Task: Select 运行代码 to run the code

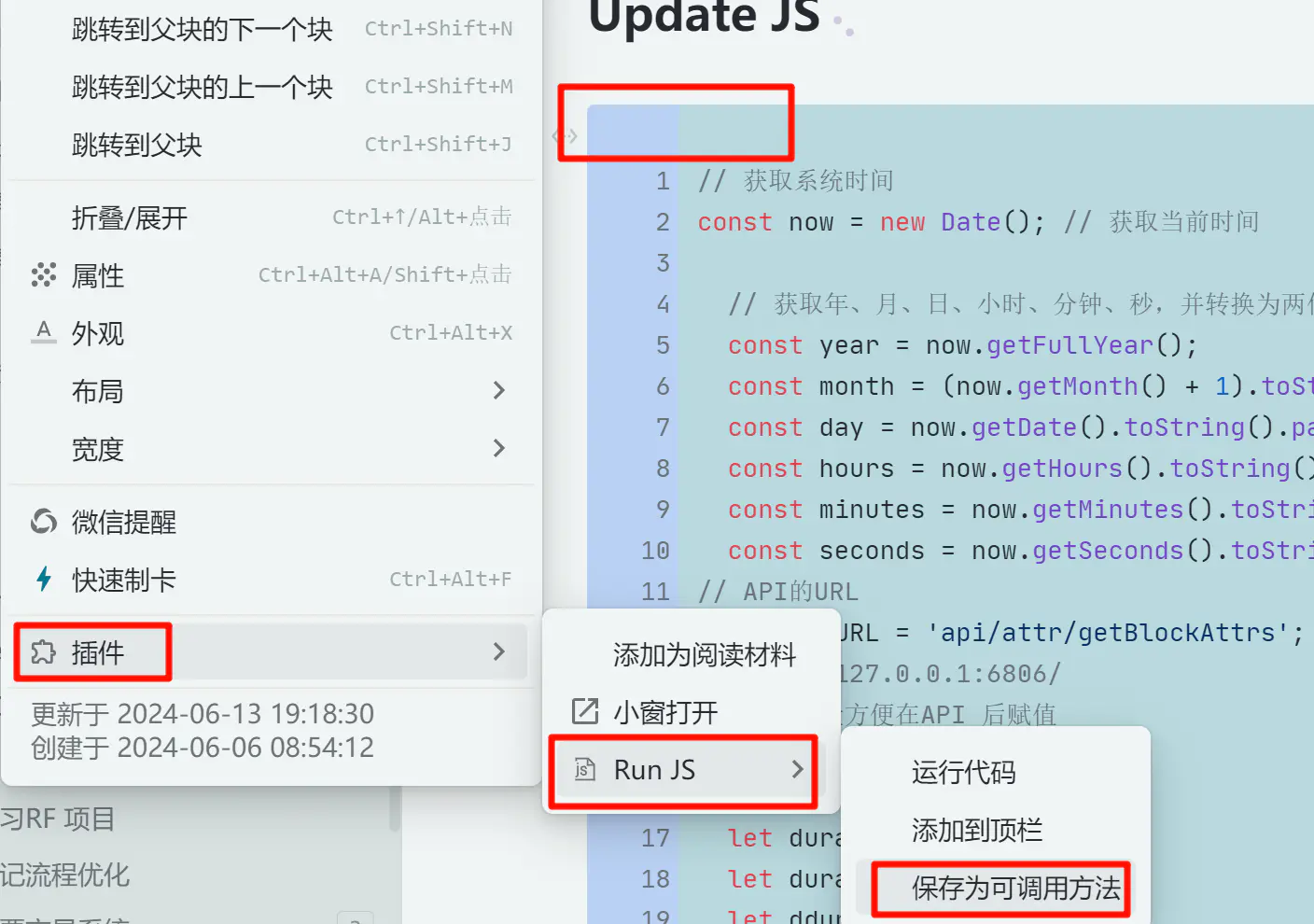Action: pyautogui.click(x=995, y=773)
